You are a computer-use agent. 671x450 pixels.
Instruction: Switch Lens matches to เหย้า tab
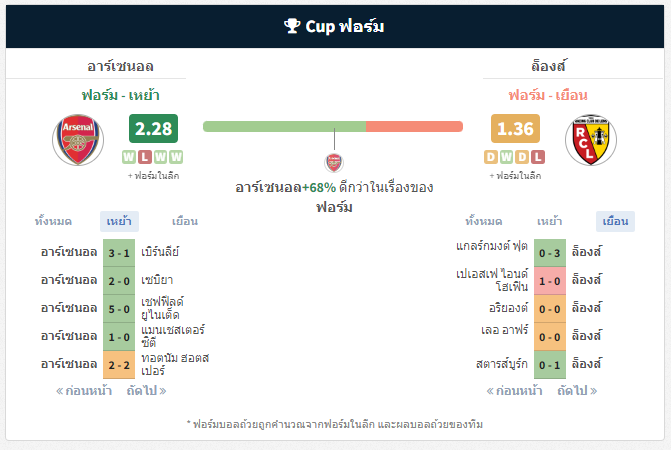(549, 222)
